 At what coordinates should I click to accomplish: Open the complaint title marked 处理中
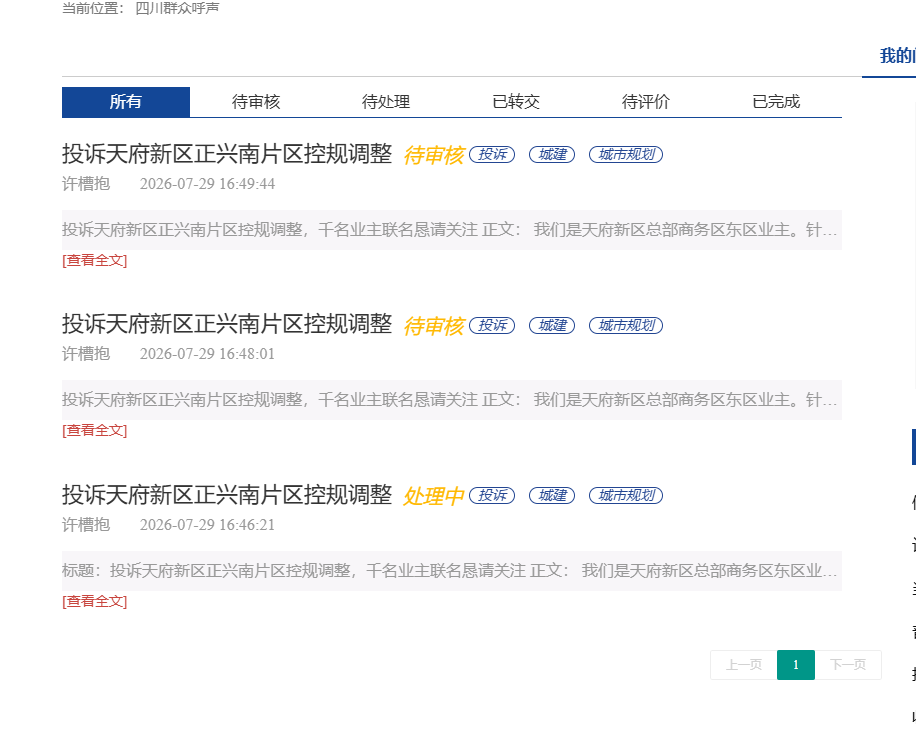pos(227,495)
